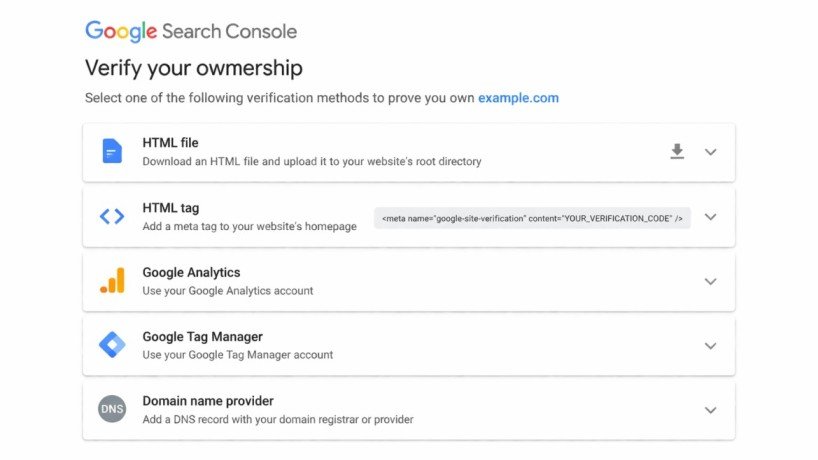Image resolution: width=818 pixels, height=460 pixels.
Task: Click the Google Tag Manager diamond icon
Action: point(112,345)
